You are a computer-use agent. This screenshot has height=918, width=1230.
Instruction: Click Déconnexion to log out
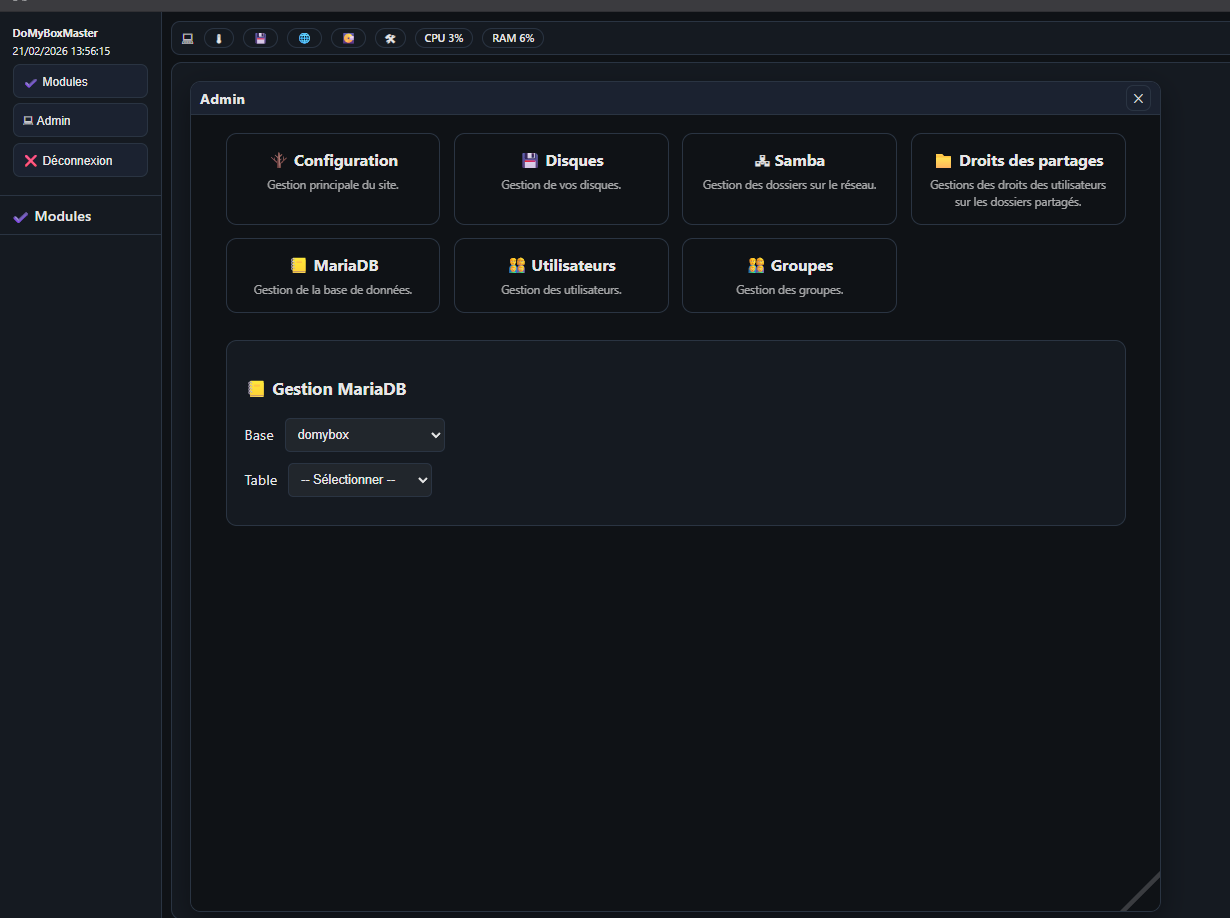click(x=80, y=160)
